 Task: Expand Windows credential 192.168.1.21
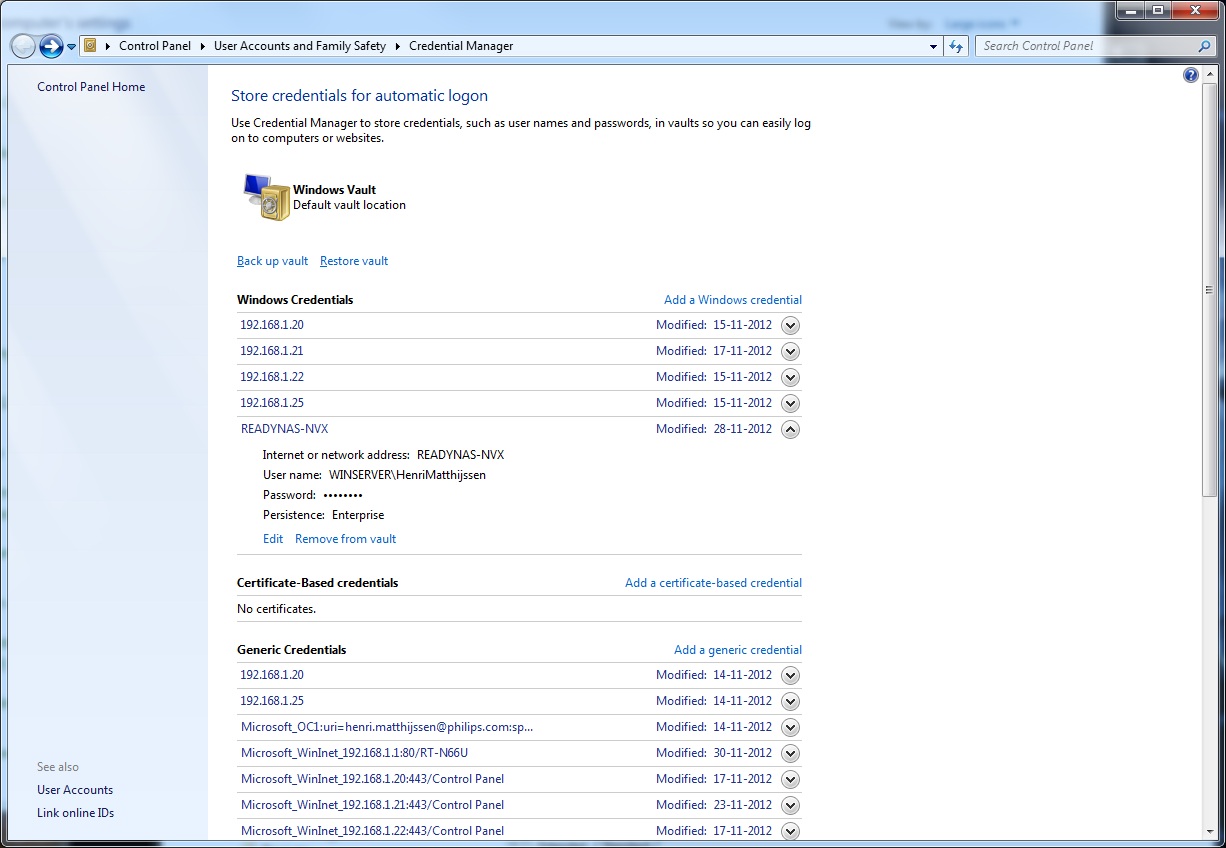(790, 351)
